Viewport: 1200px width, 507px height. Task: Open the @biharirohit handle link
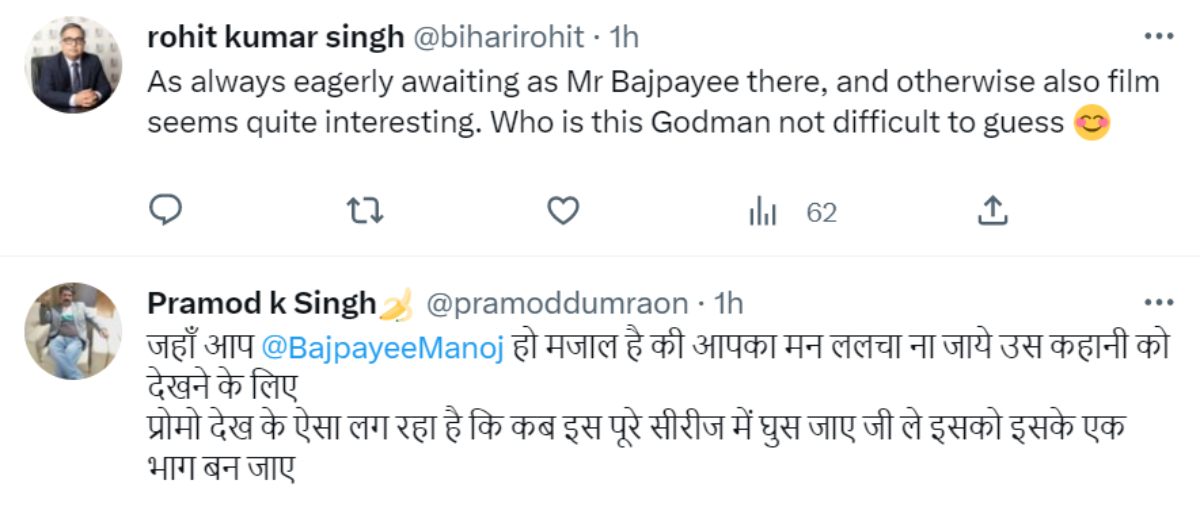[x=497, y=37]
